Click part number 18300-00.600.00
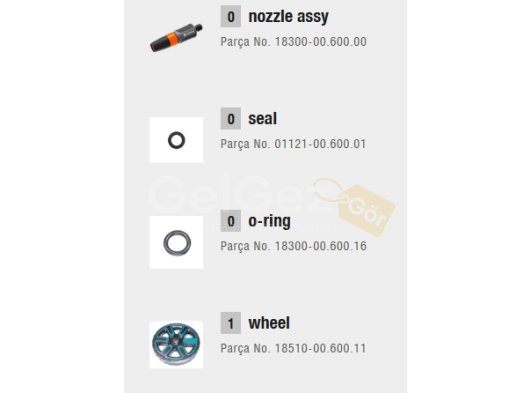 tap(320, 42)
